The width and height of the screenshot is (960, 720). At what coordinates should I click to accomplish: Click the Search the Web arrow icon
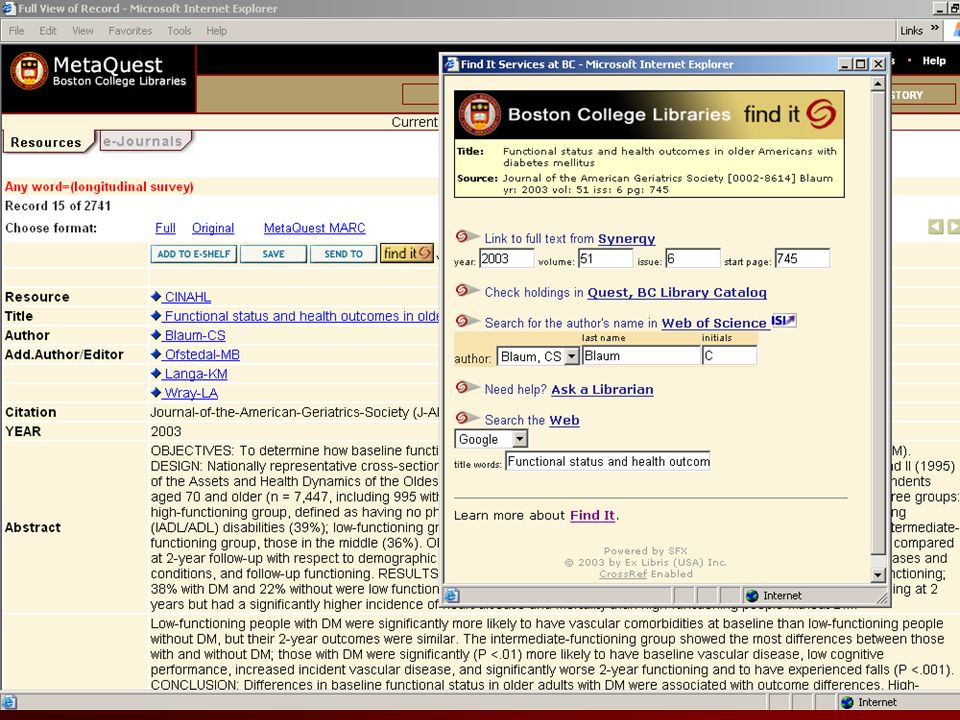tap(467, 418)
